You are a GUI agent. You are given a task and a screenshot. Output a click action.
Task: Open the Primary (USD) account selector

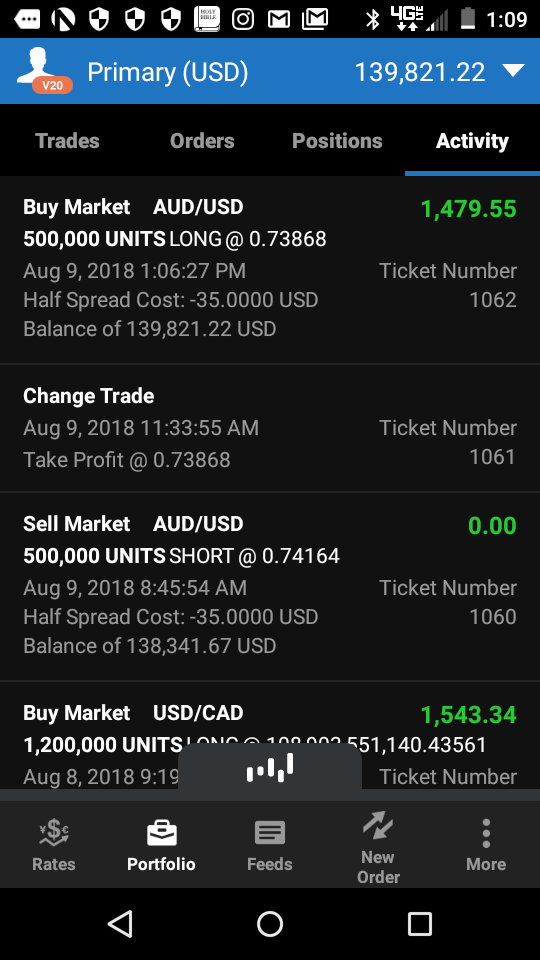click(x=167, y=72)
